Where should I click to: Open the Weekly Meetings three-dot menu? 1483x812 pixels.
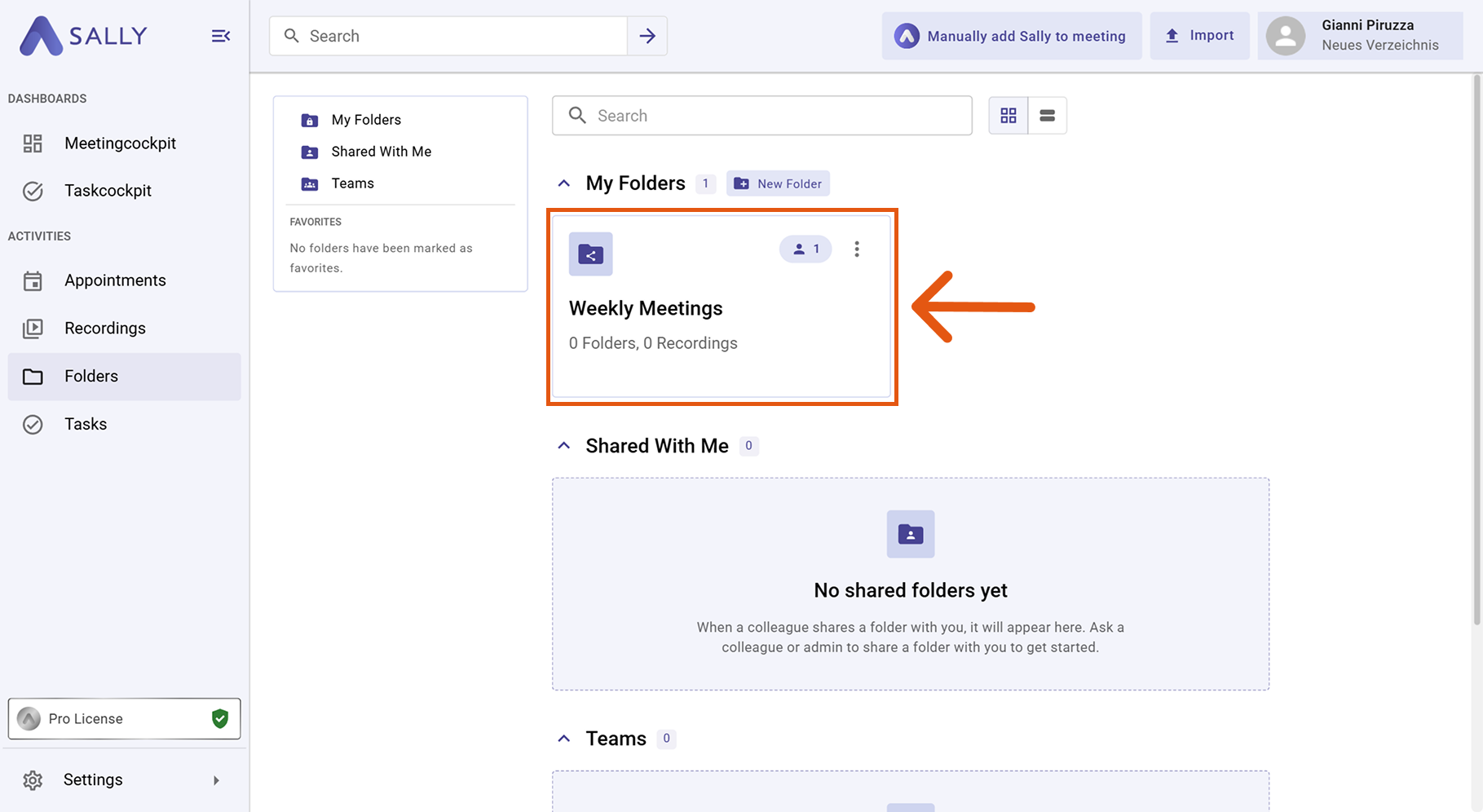point(856,249)
